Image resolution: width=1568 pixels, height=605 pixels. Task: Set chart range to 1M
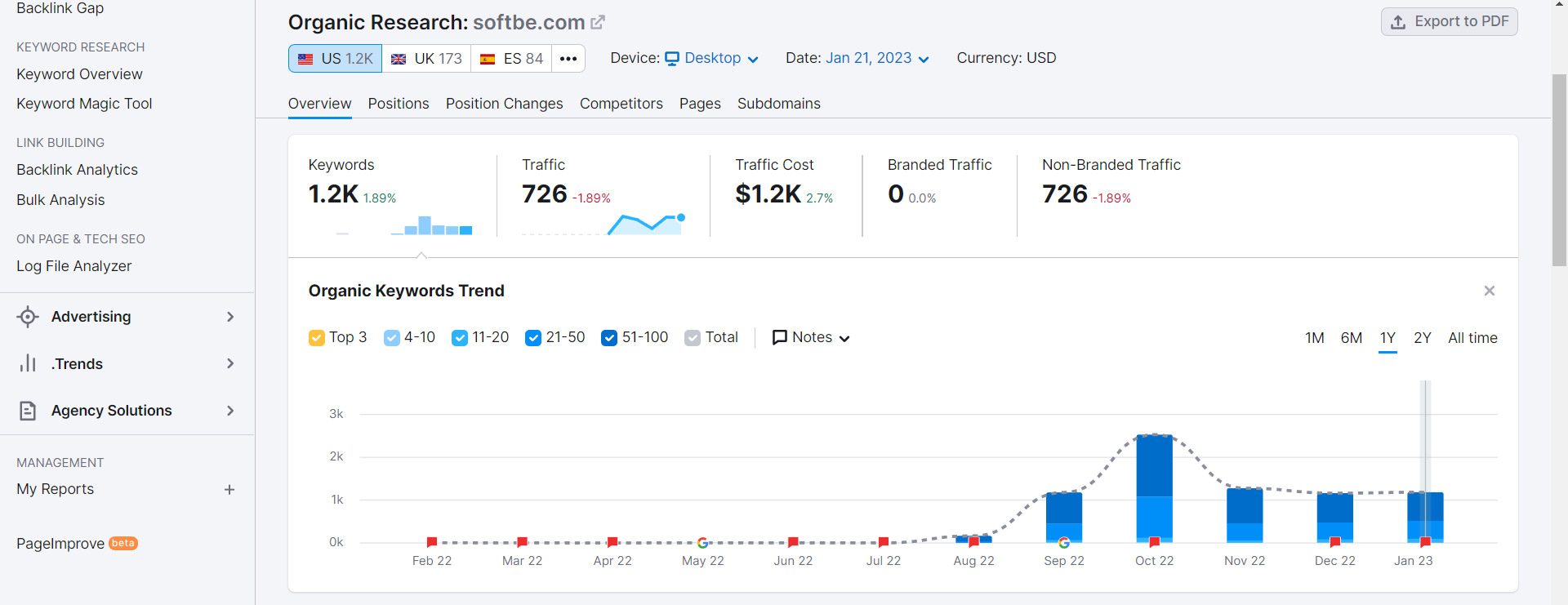point(1314,338)
